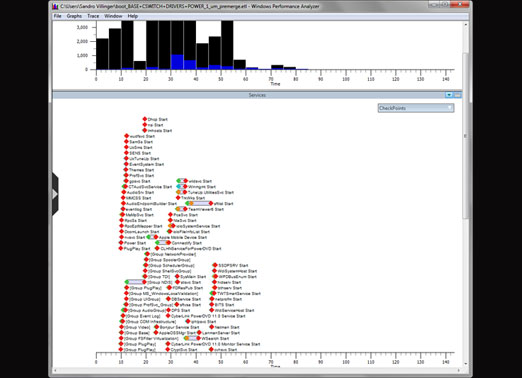Click the horizontal scrollbar right arrow
Screen dimensions: 522x378
(x=459, y=370)
